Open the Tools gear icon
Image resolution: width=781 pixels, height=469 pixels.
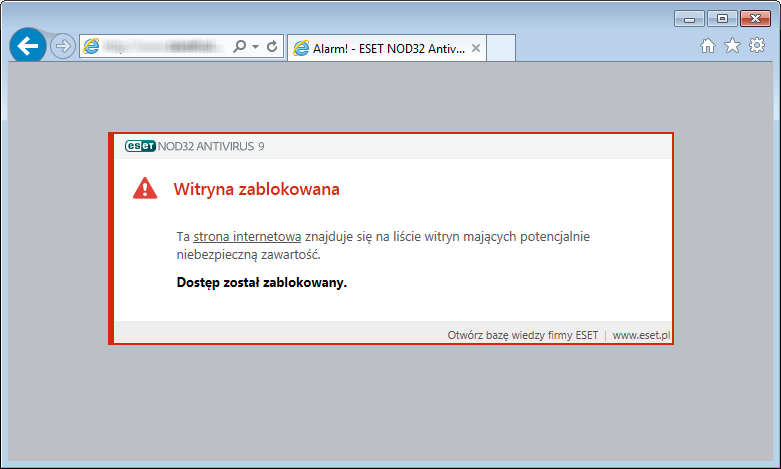[x=757, y=45]
